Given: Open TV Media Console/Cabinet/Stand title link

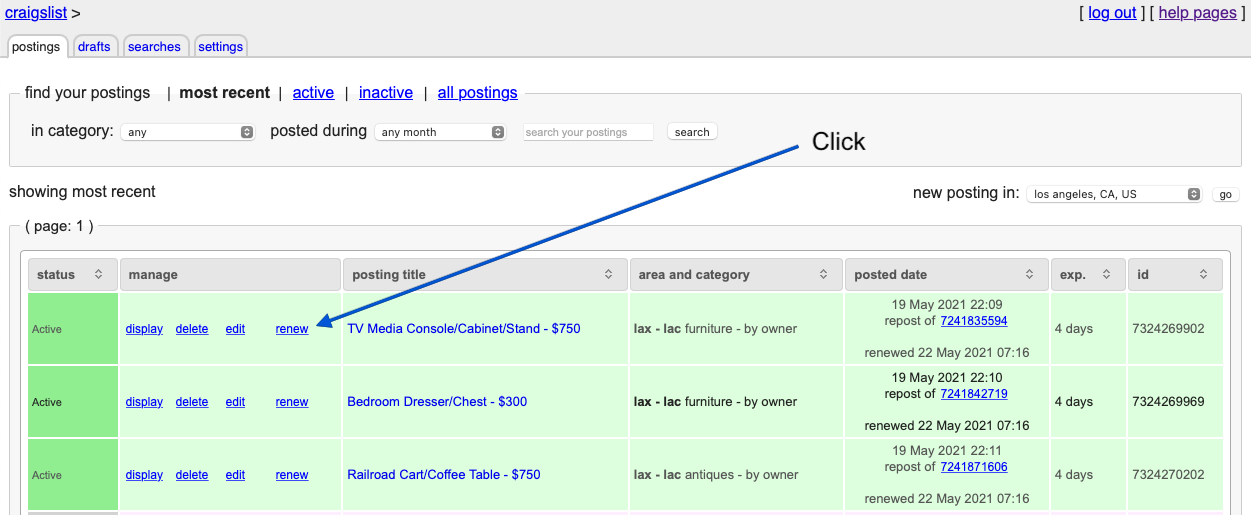Looking at the screenshot, I should pyautogui.click(x=464, y=329).
